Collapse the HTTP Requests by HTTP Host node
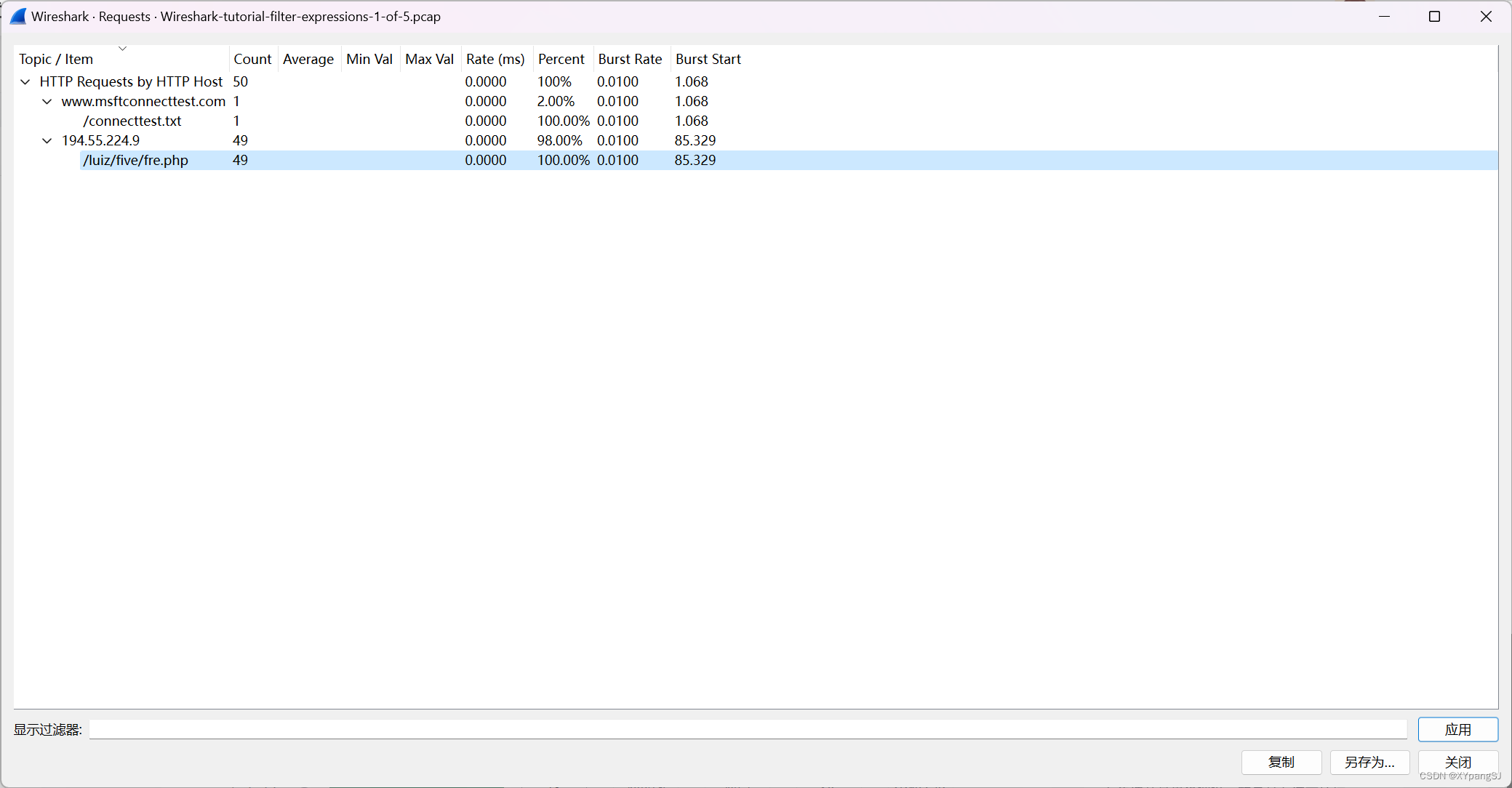 pos(25,82)
